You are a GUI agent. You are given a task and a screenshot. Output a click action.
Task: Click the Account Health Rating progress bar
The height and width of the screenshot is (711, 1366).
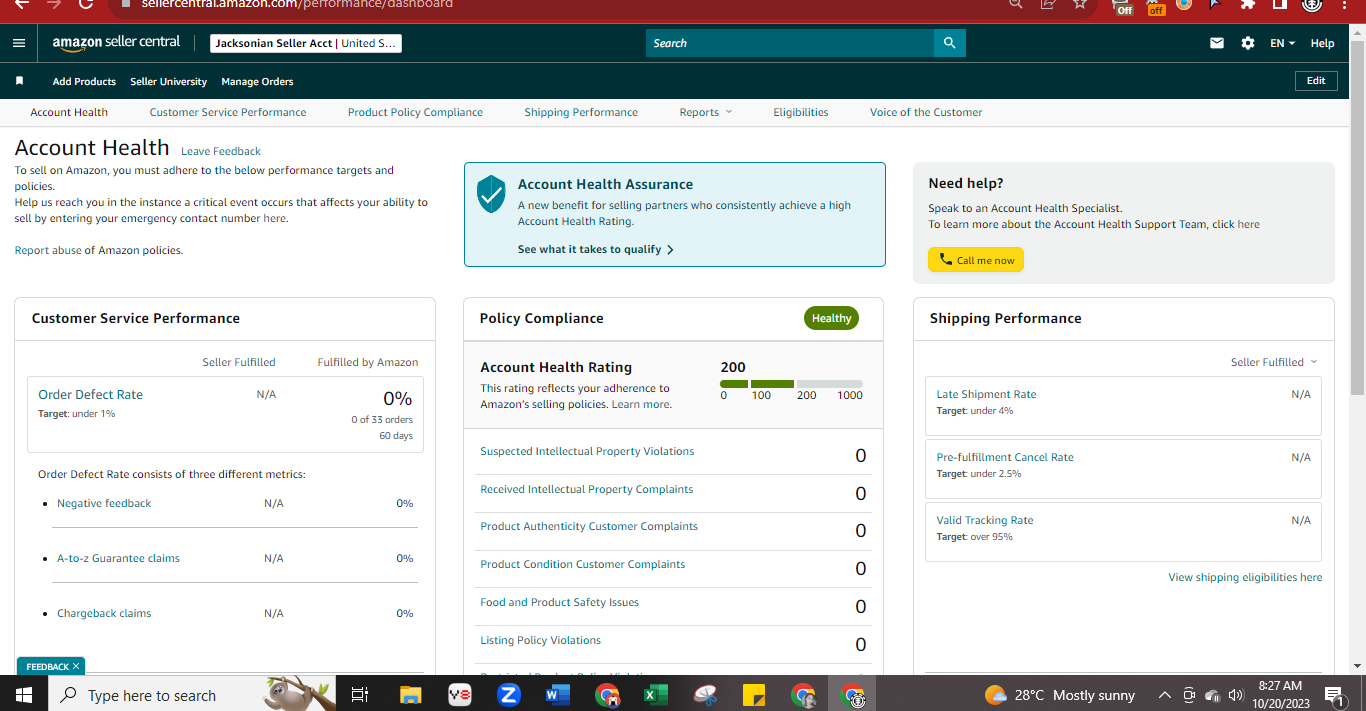point(791,384)
